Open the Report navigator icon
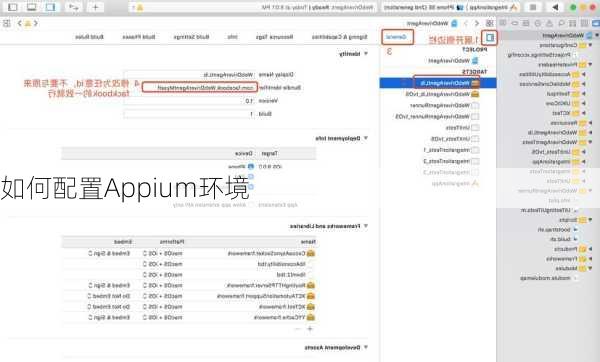The height and width of the screenshot is (362, 600). click(x=503, y=23)
